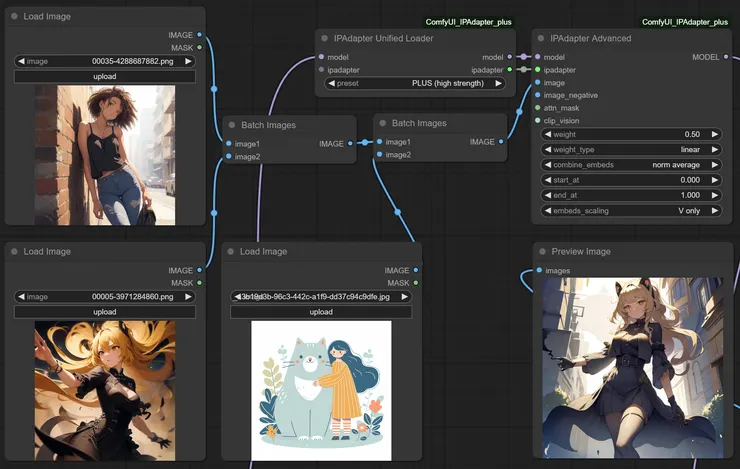740x469 pixels.
Task: Click the ComfyUI_IPAdapter_plus badge above IPAdapter Advanced
Action: (685, 22)
